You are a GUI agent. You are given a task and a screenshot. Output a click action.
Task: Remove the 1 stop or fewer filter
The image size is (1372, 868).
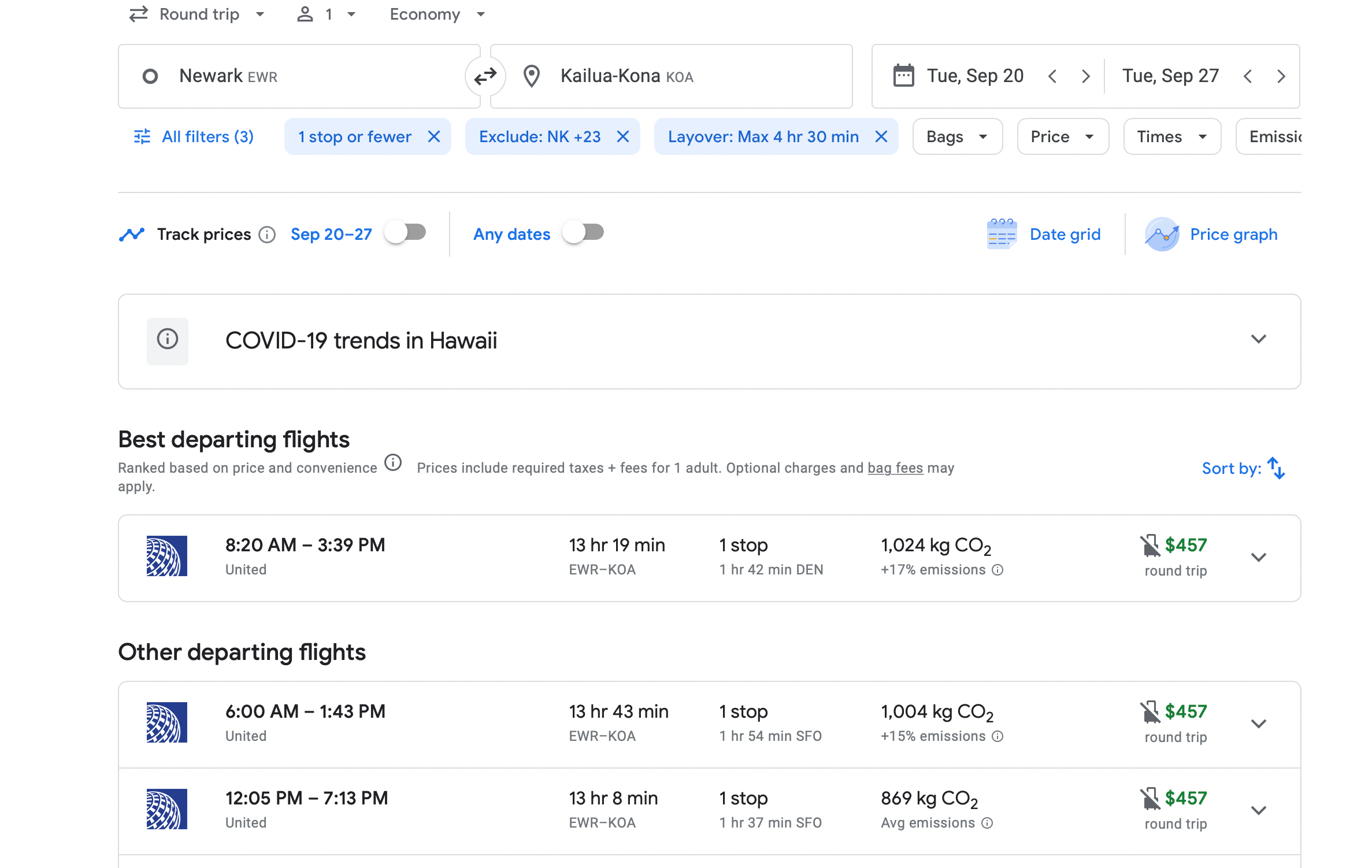pos(434,136)
